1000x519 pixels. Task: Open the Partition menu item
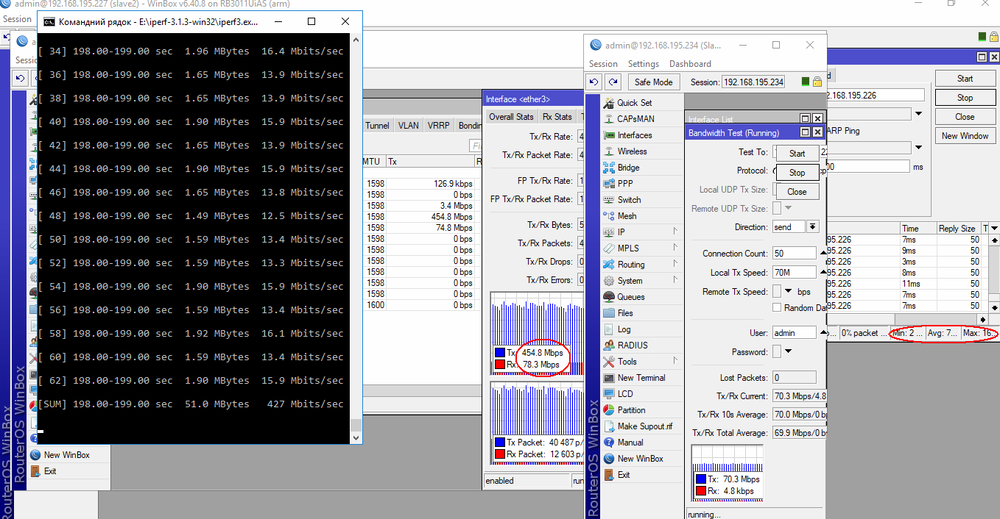click(x=624, y=410)
